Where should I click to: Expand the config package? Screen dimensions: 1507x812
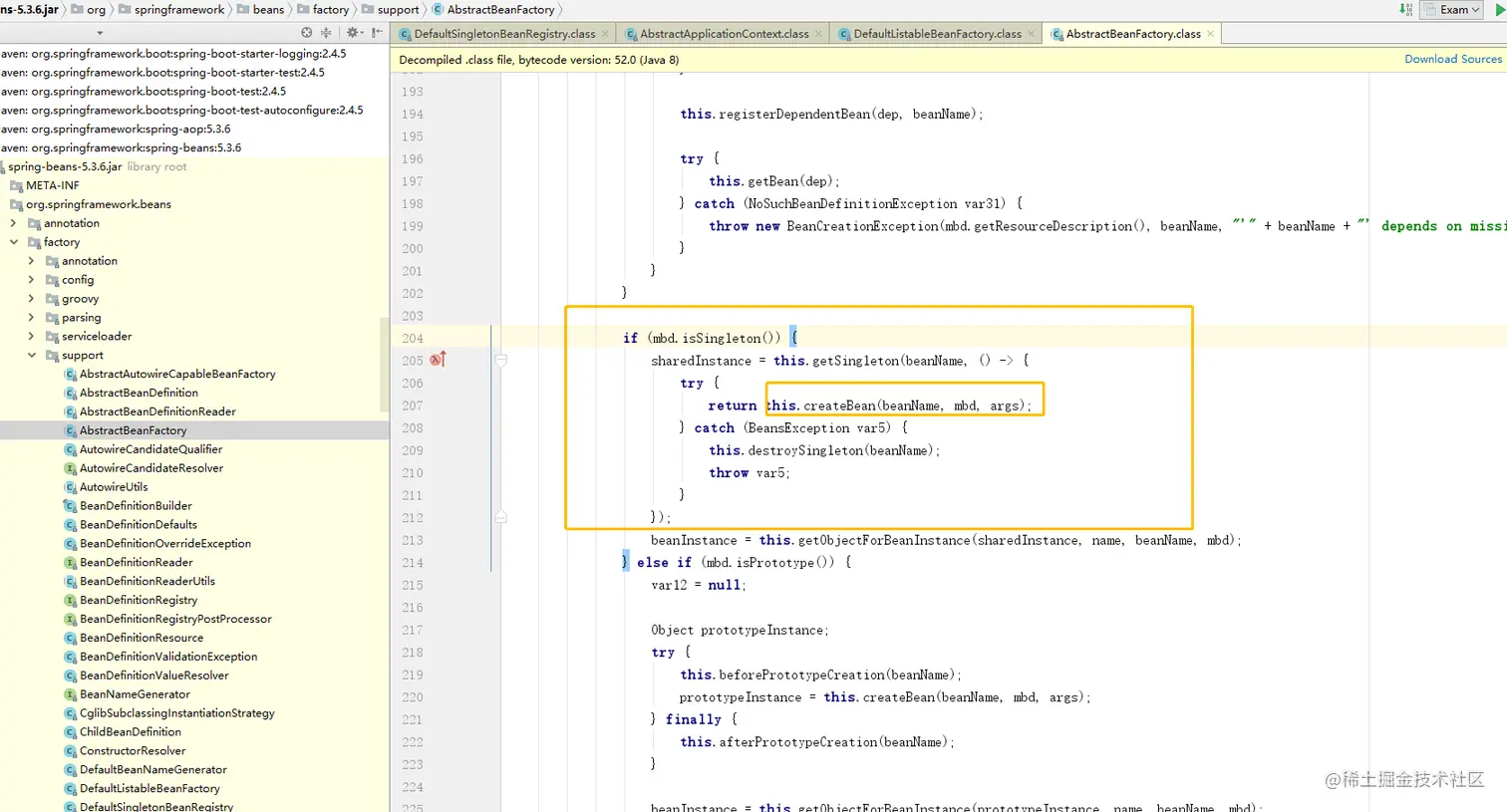[x=31, y=280]
